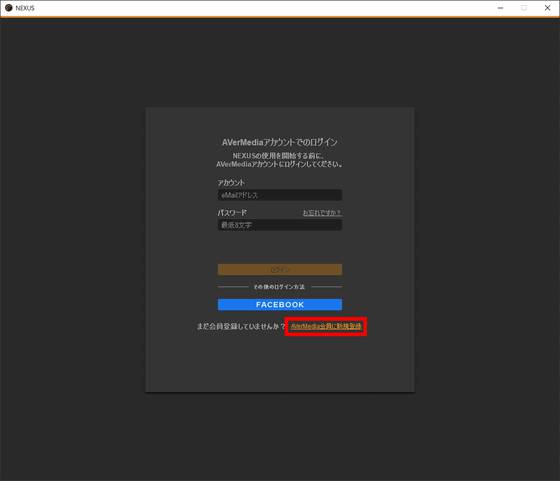Screen dimensions: 560x481
Task: Open the AVerMedia new member registration link
Action: point(326,326)
